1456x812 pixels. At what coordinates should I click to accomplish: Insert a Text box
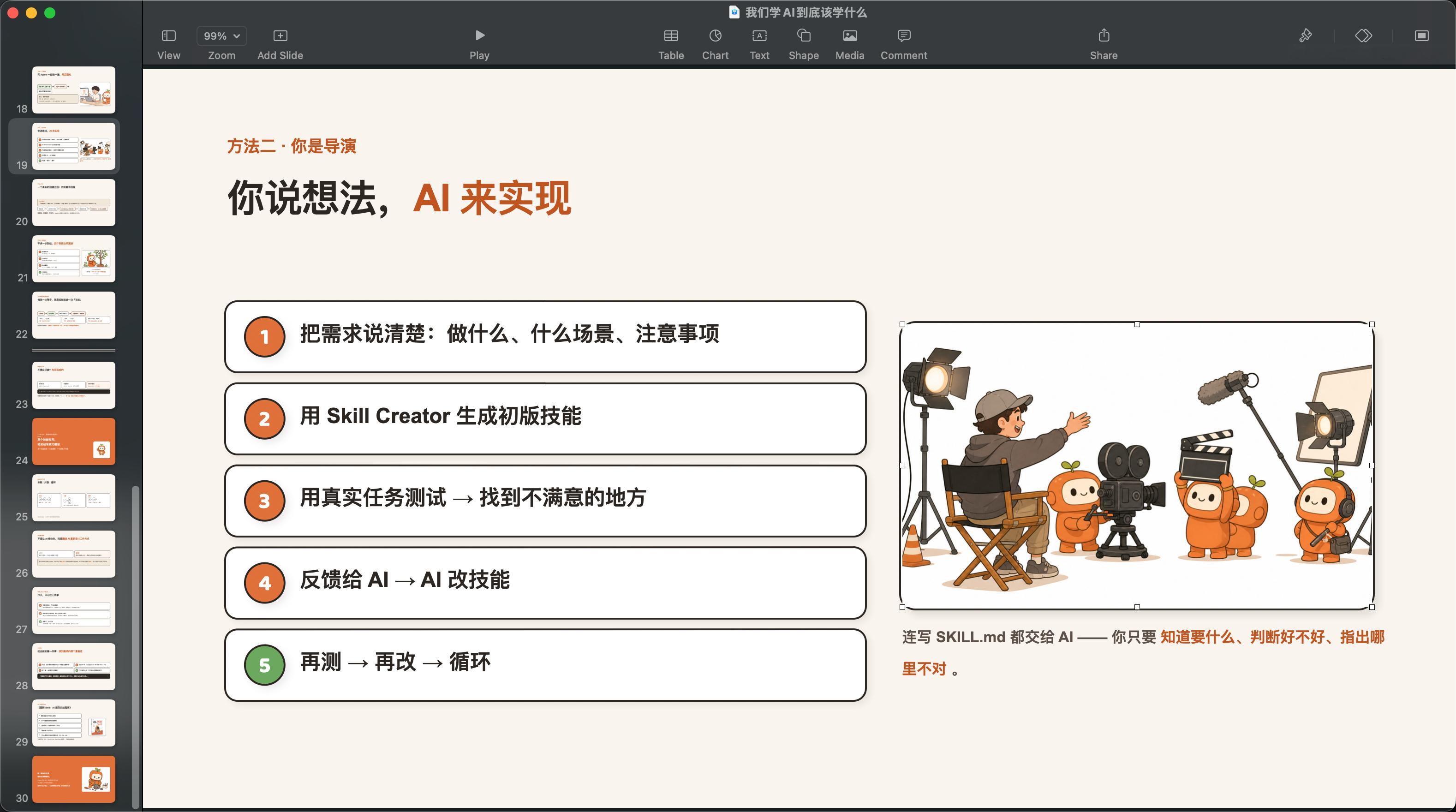[760, 44]
